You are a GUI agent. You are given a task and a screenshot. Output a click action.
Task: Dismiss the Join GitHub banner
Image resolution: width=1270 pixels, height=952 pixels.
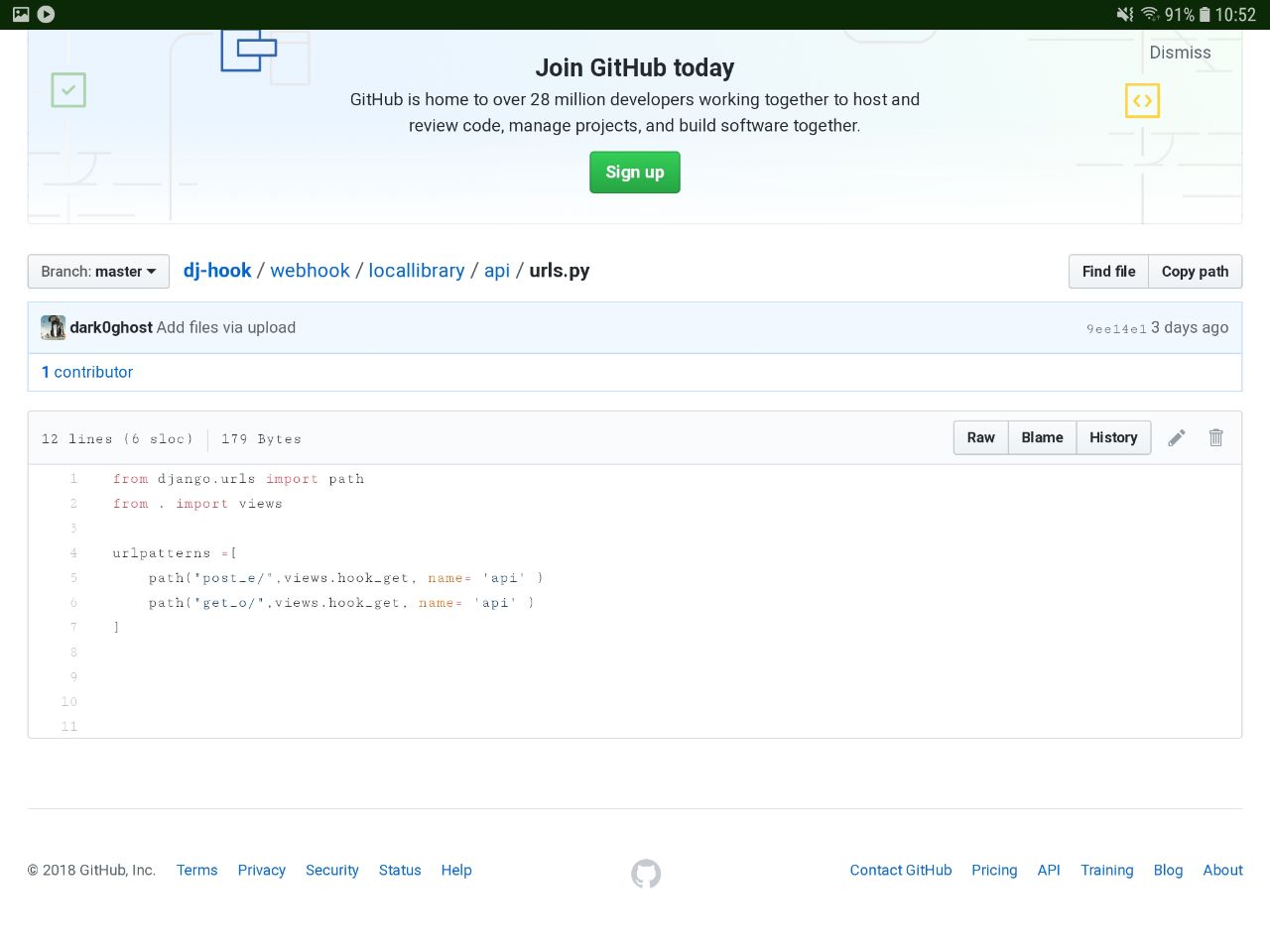click(x=1180, y=53)
